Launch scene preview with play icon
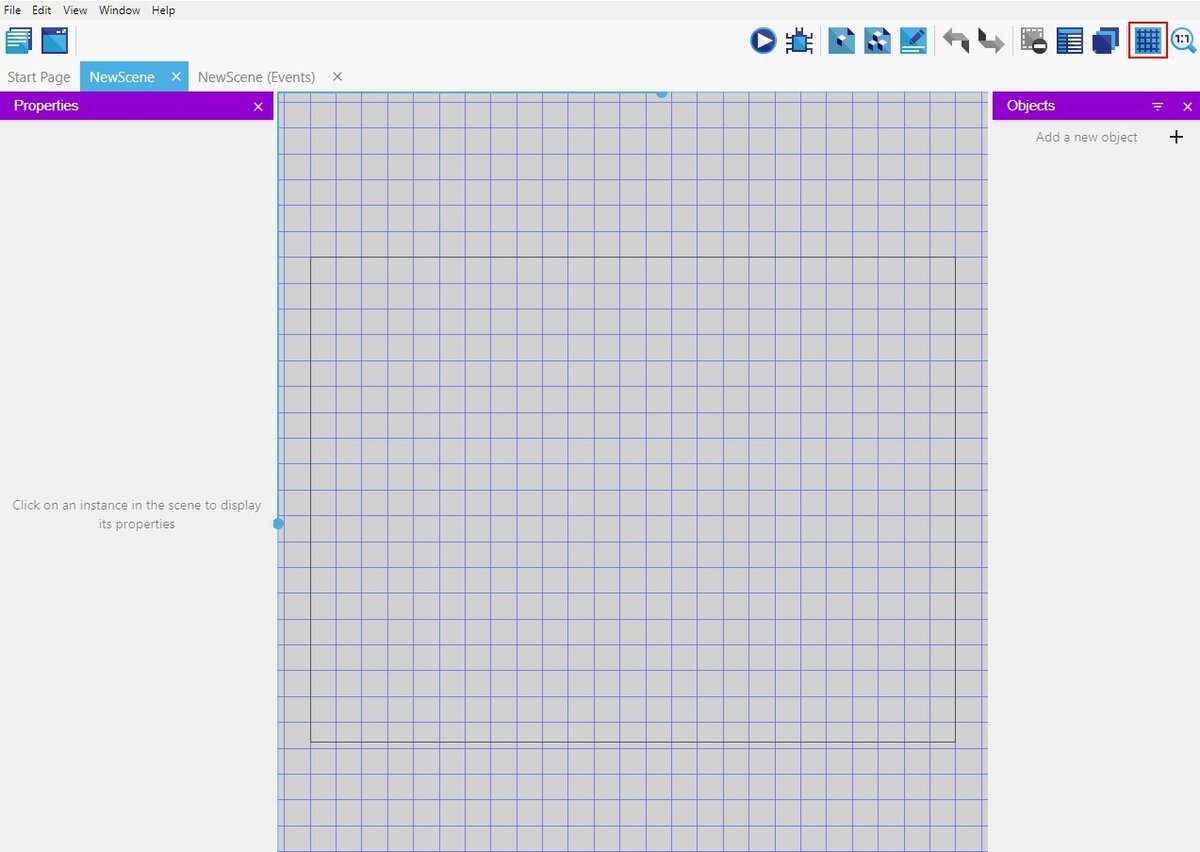 763,41
